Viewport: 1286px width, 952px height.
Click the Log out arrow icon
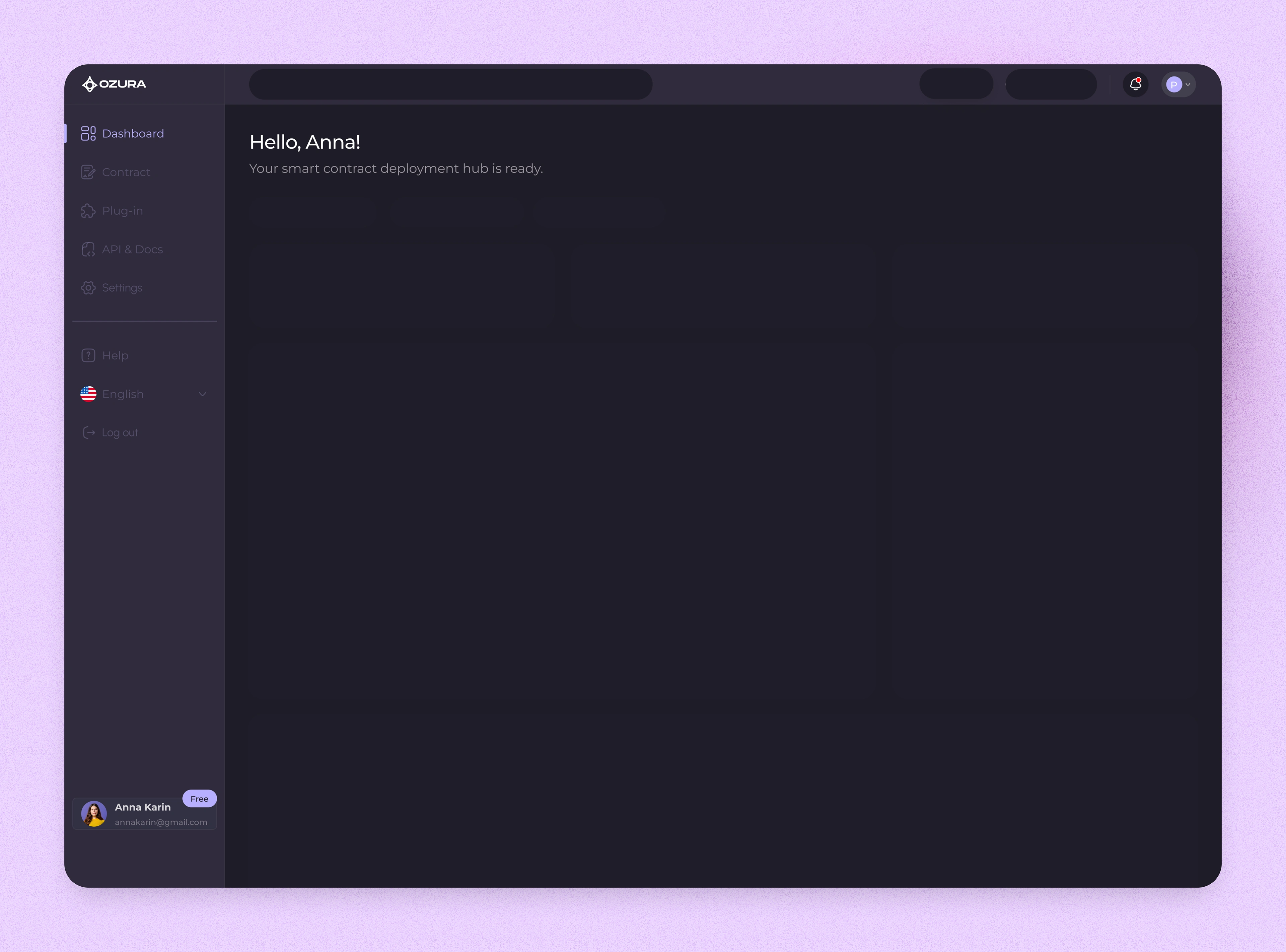click(x=89, y=433)
